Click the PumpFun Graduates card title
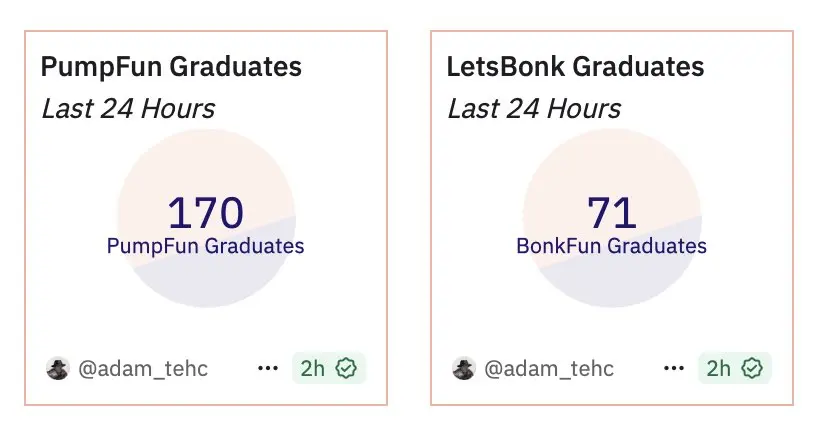Viewport: 818px width, 434px height. (171, 67)
